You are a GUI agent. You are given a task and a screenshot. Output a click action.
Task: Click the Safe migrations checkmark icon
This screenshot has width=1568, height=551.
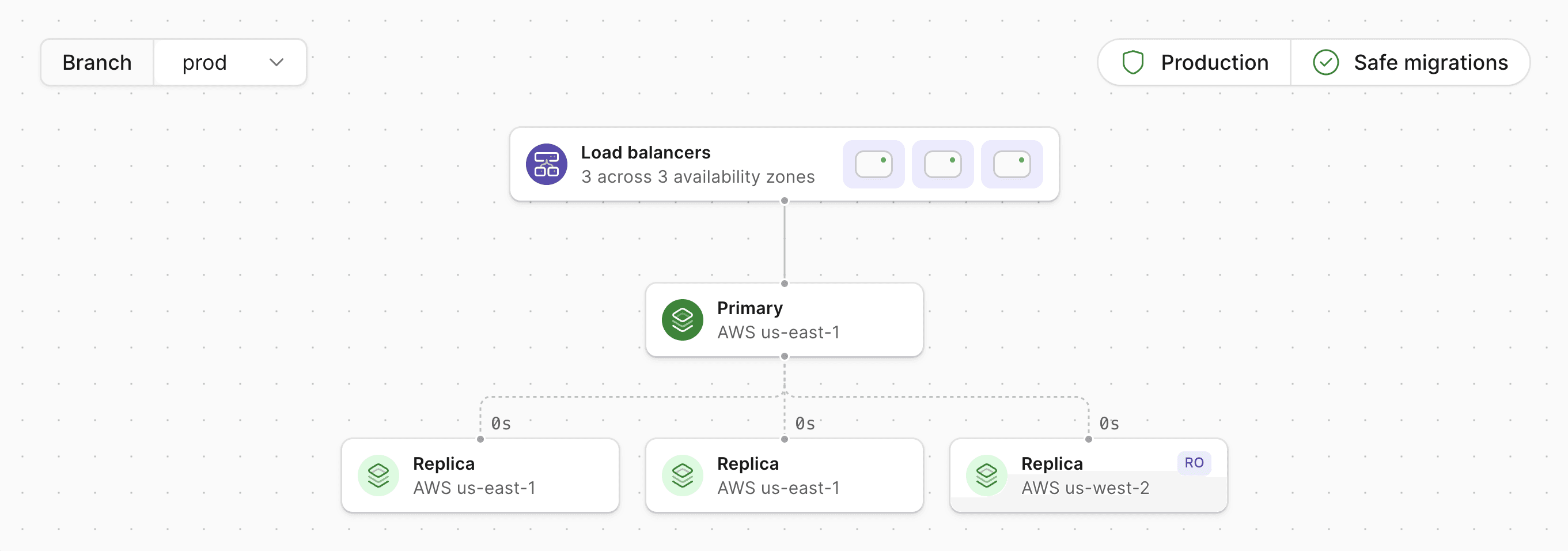(1325, 63)
